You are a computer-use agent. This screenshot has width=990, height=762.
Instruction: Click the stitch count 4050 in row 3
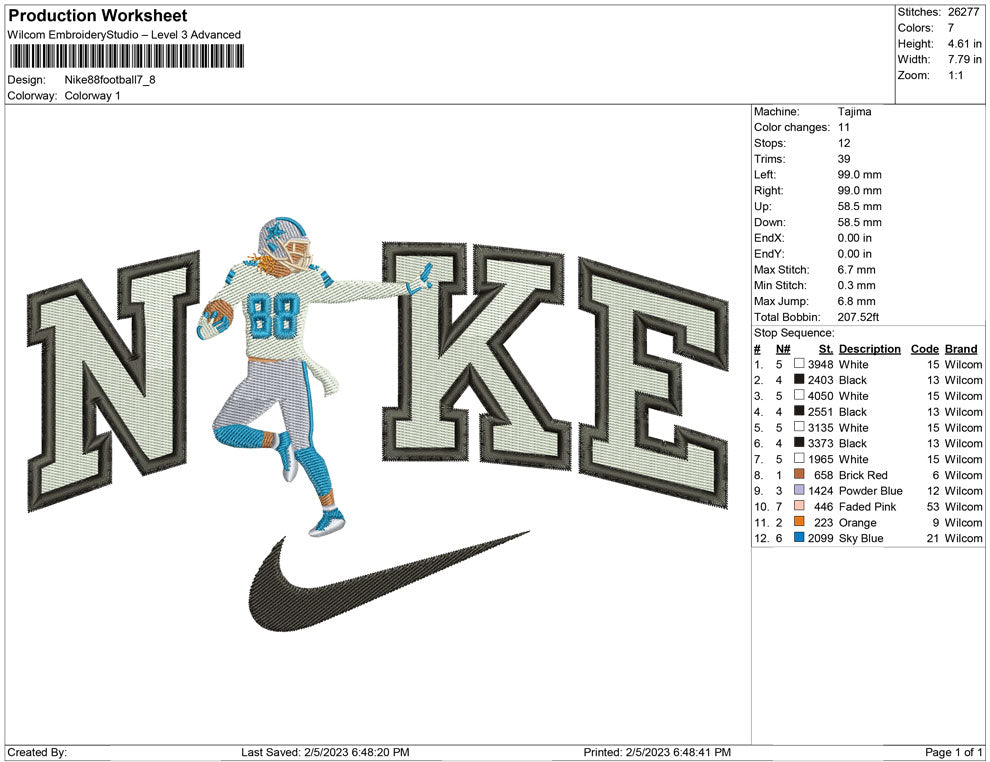(820, 396)
